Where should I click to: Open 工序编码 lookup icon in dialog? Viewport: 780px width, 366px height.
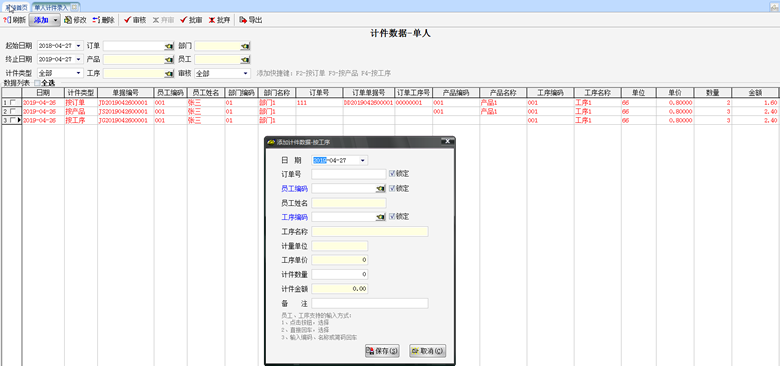(x=381, y=217)
